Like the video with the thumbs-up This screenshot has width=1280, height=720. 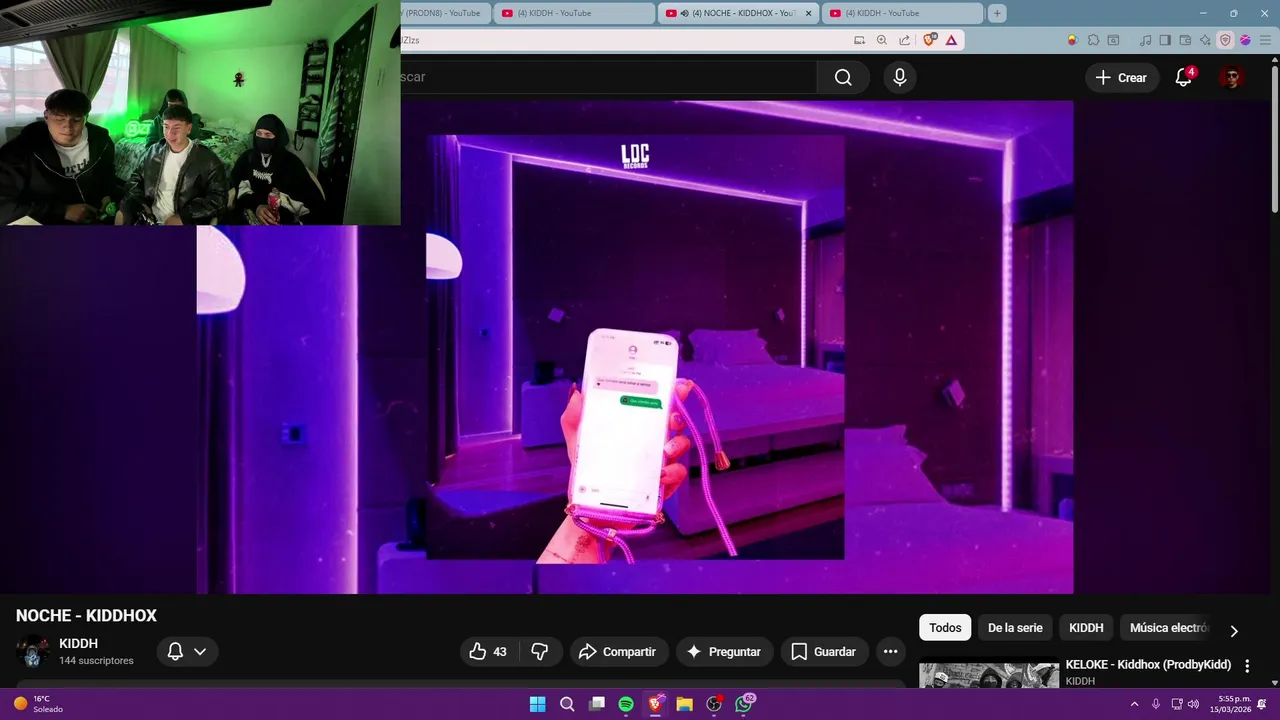[488, 652]
